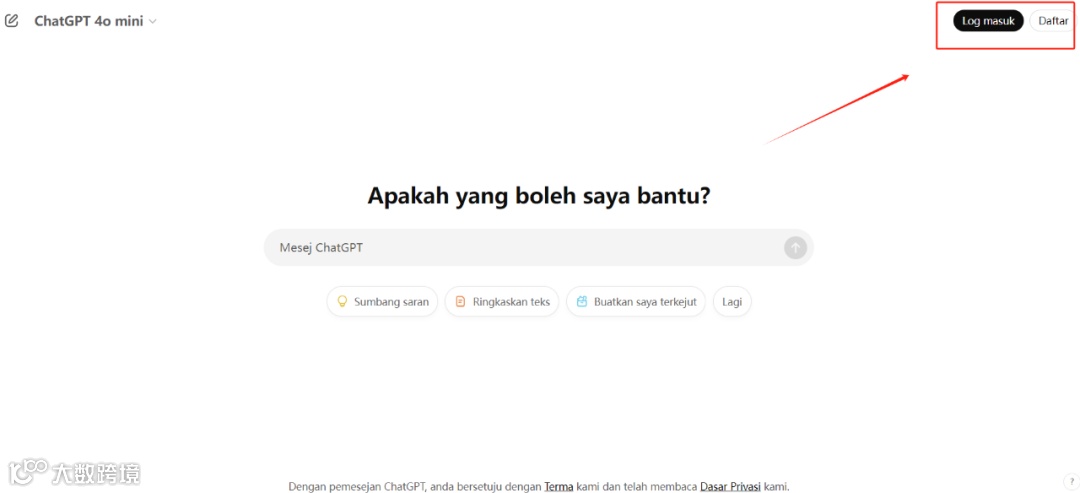Open the ChatGPT 4o mini model dropdown
Image resolution: width=1080 pixels, height=493 pixels.
[96, 21]
